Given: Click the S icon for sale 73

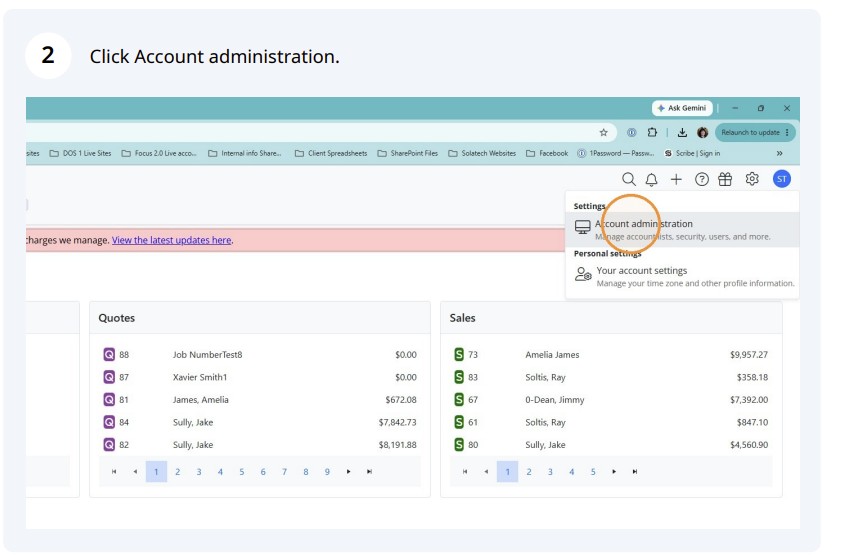Looking at the screenshot, I should pyautogui.click(x=459, y=354).
